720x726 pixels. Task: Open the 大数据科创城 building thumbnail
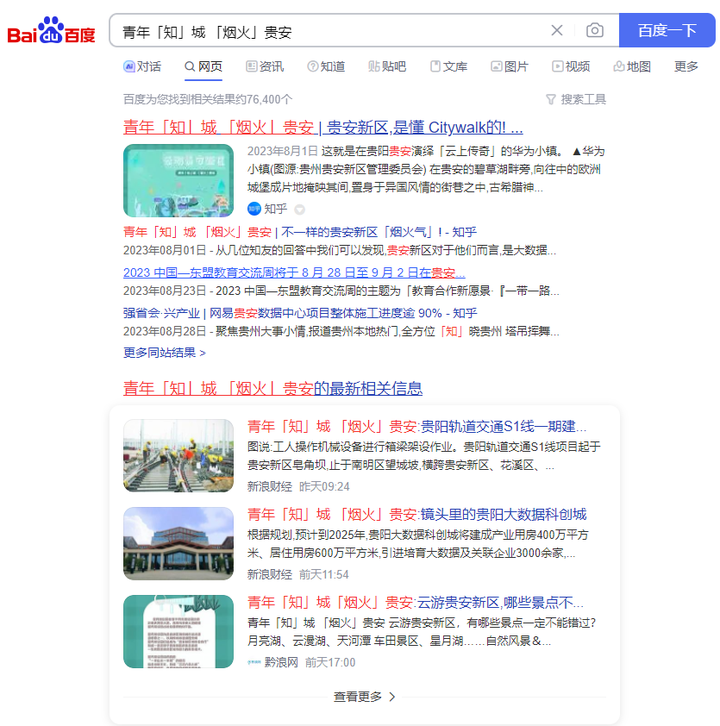(178, 544)
